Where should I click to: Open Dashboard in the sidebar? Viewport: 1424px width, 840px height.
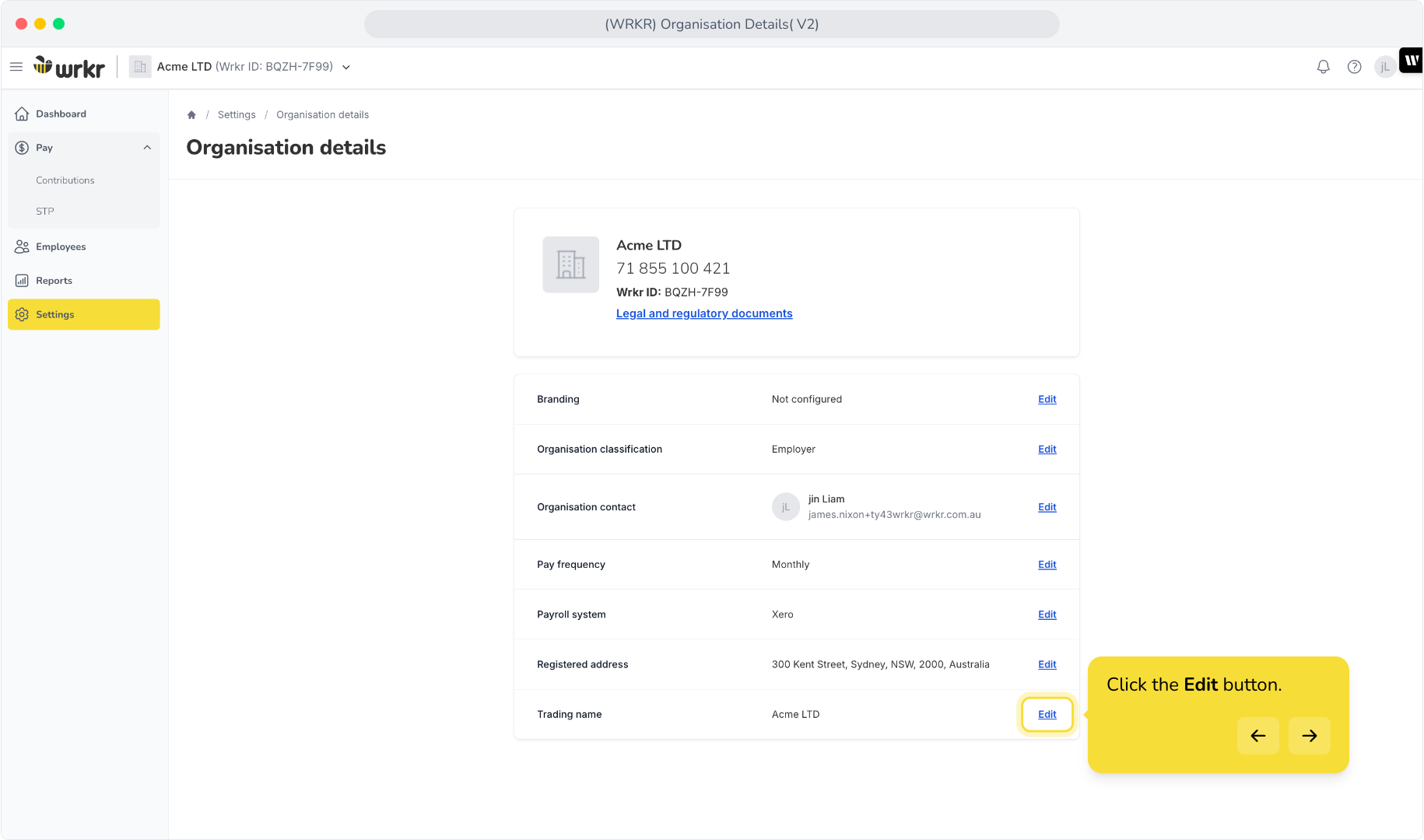(x=84, y=114)
